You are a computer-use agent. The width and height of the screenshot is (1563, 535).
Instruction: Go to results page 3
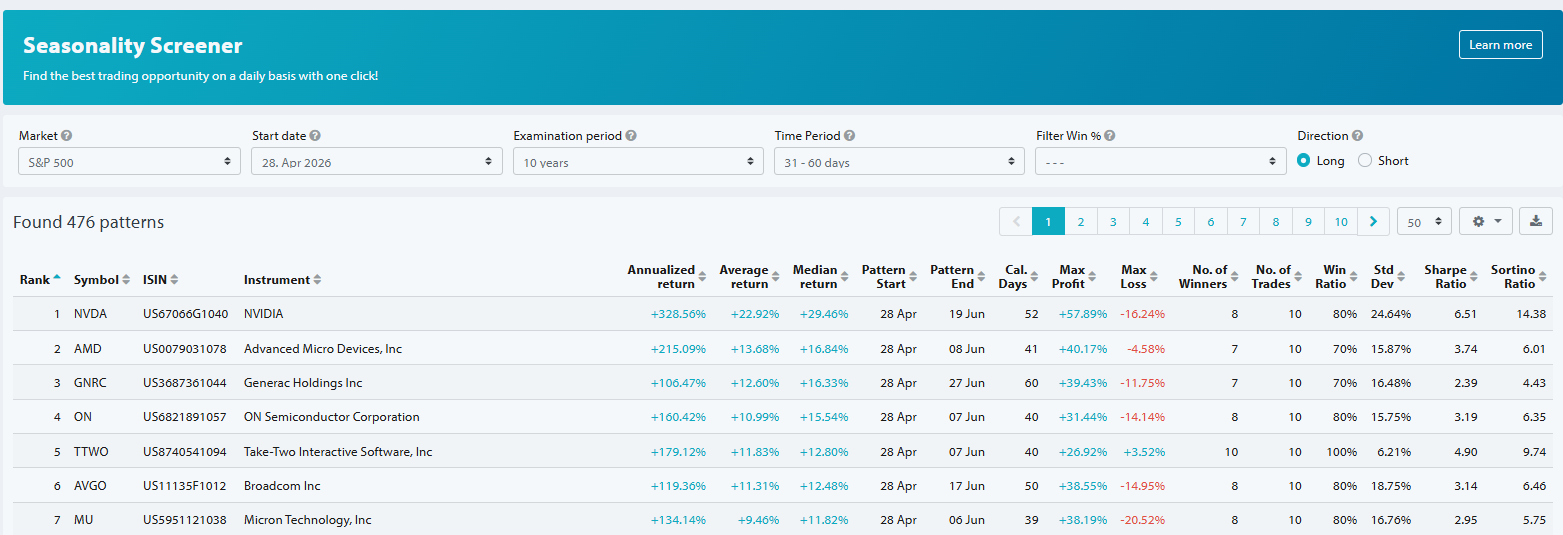tap(1113, 221)
